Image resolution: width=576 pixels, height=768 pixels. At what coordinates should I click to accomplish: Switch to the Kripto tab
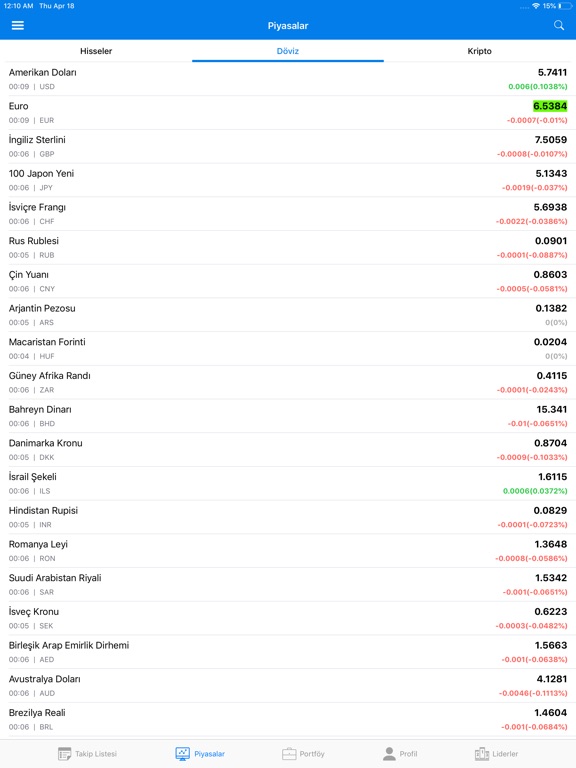(480, 51)
